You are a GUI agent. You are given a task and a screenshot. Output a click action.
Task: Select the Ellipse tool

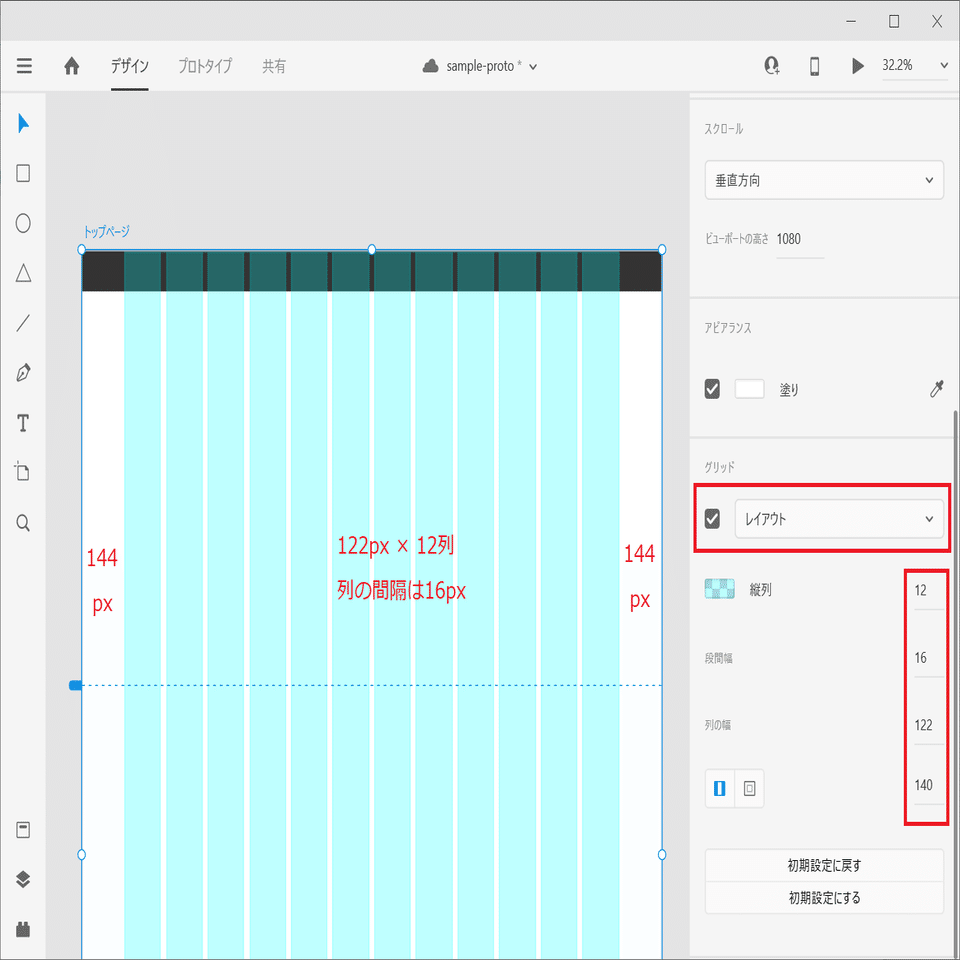[x=22, y=223]
